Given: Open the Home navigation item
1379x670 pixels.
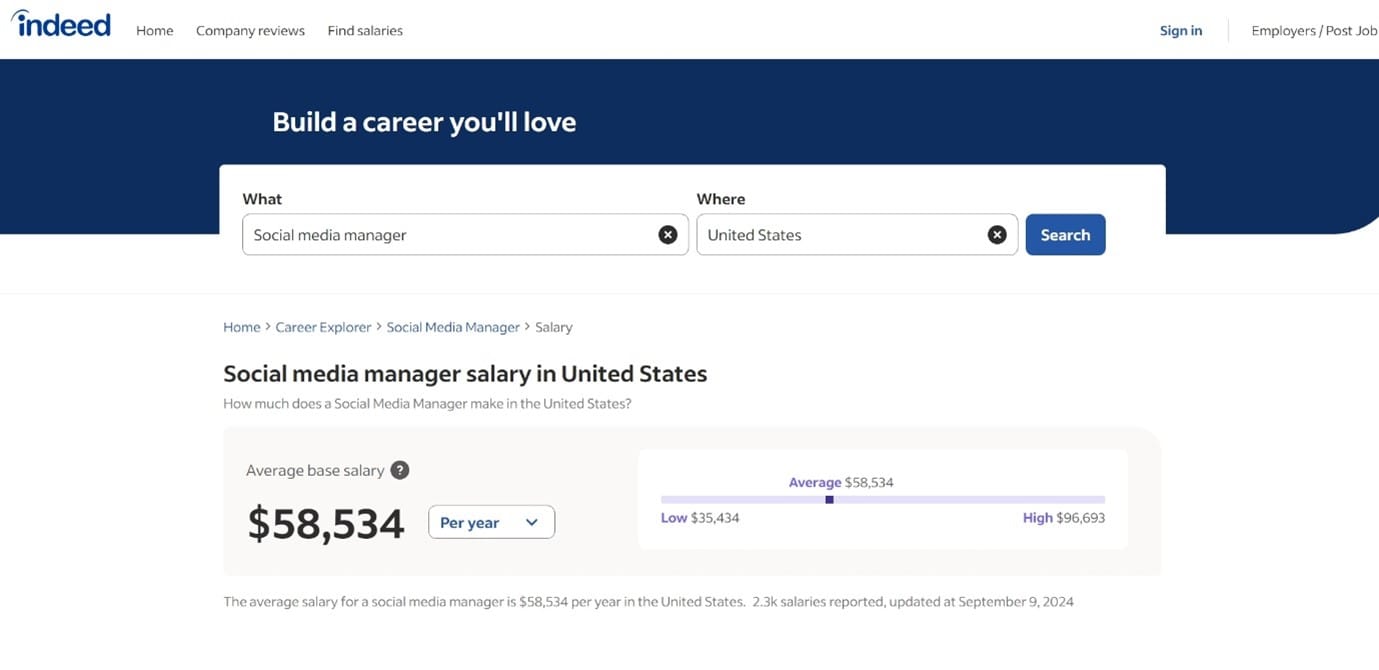Looking at the screenshot, I should 155,31.
